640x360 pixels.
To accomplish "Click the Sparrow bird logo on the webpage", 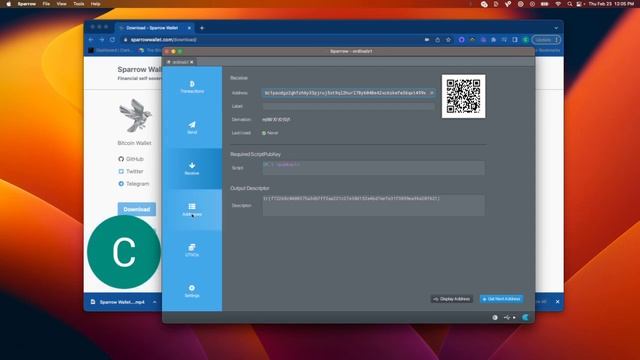I will tap(135, 116).
